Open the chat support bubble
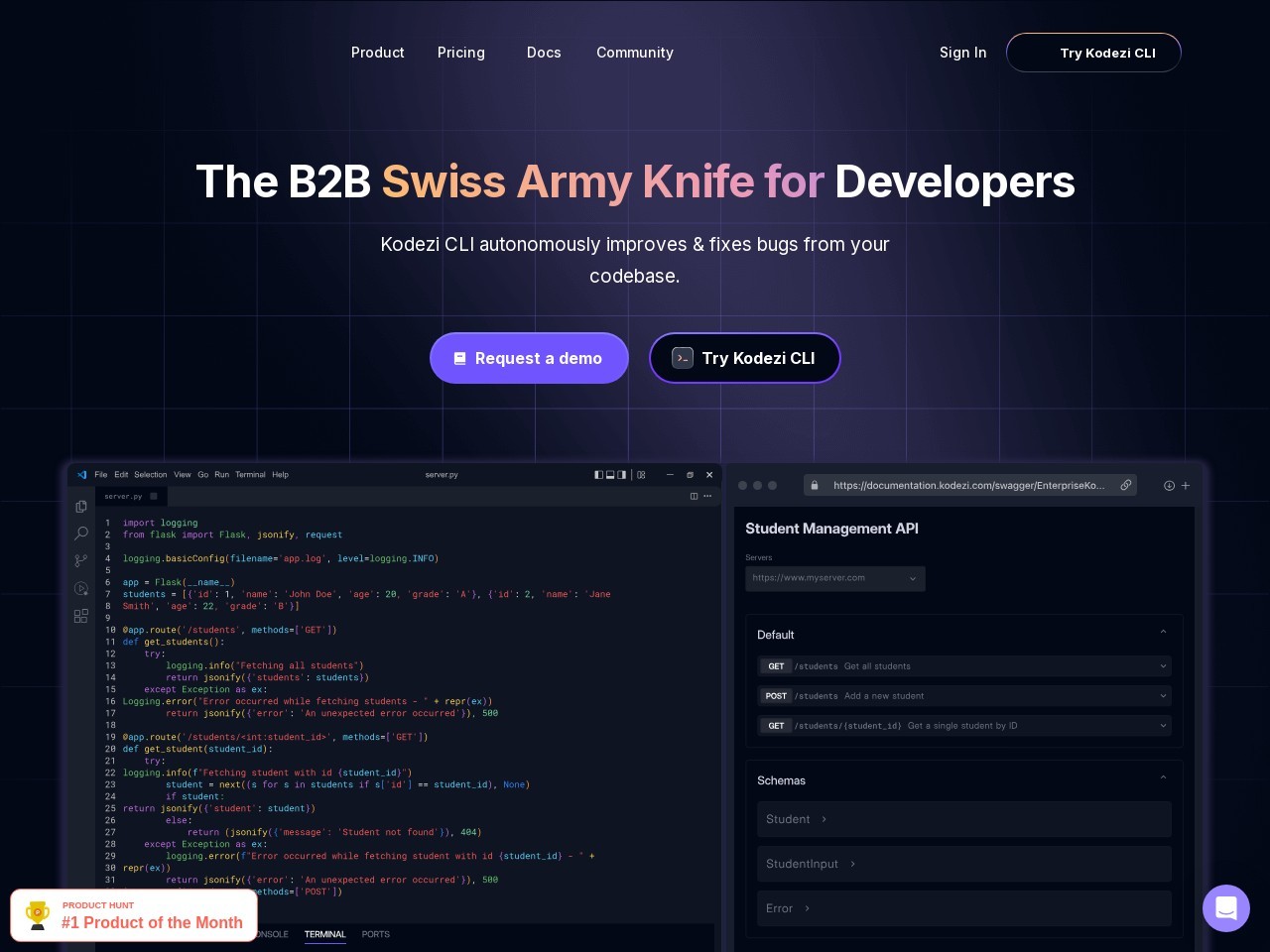This screenshot has height=952, width=1270. click(x=1226, y=908)
